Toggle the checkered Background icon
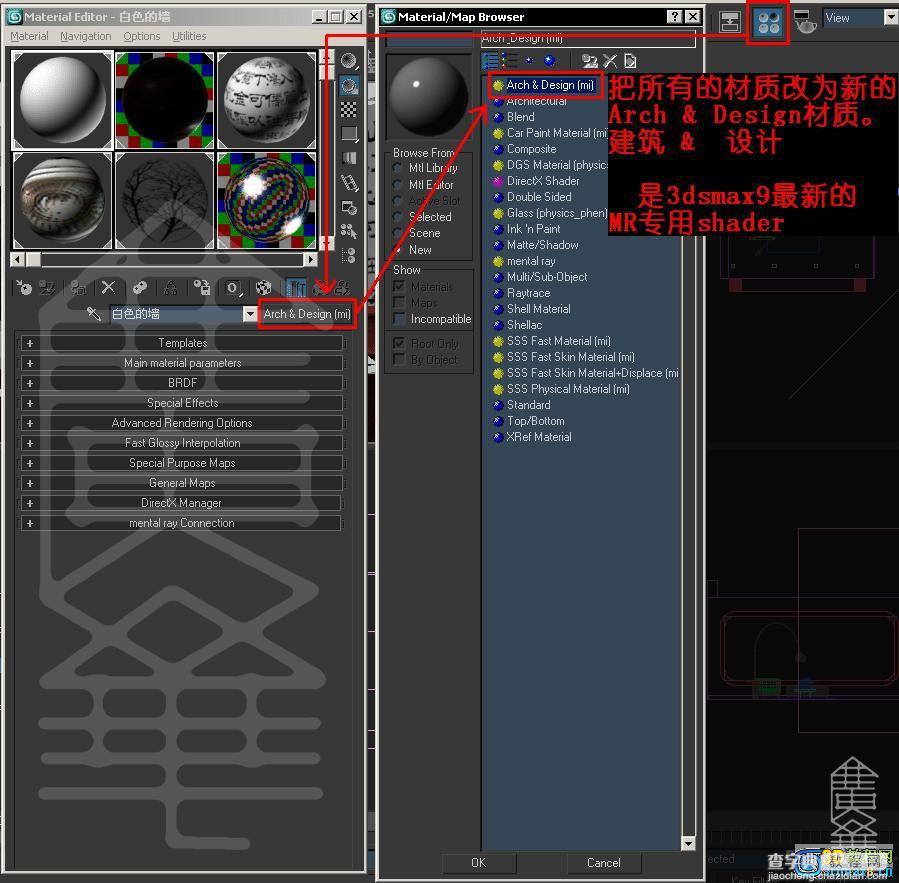899x883 pixels. 349,110
